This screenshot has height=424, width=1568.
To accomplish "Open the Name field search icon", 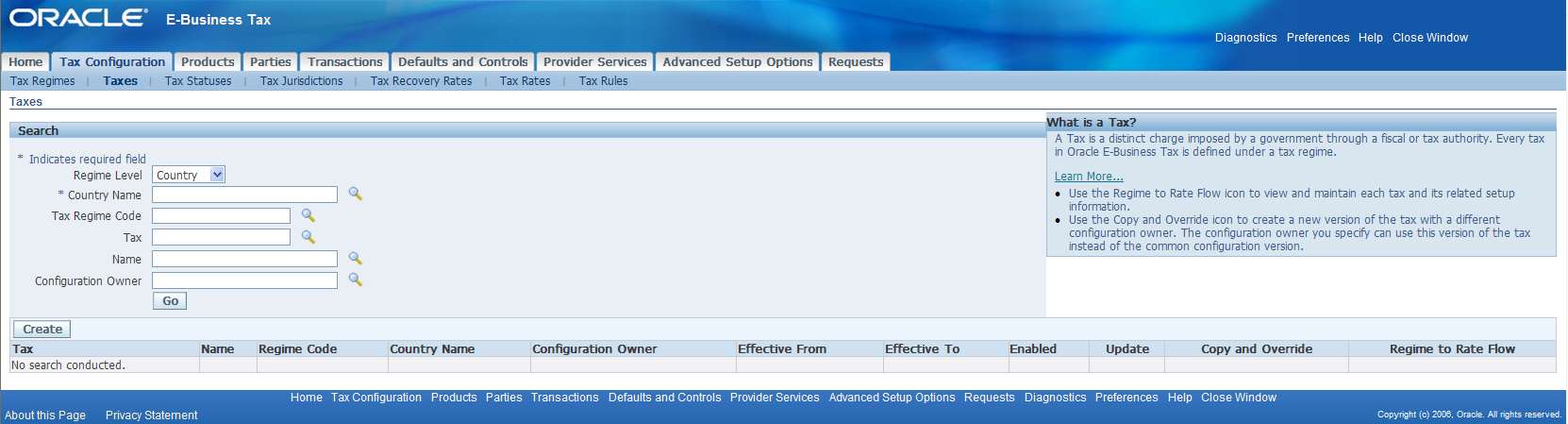I will coord(355,258).
